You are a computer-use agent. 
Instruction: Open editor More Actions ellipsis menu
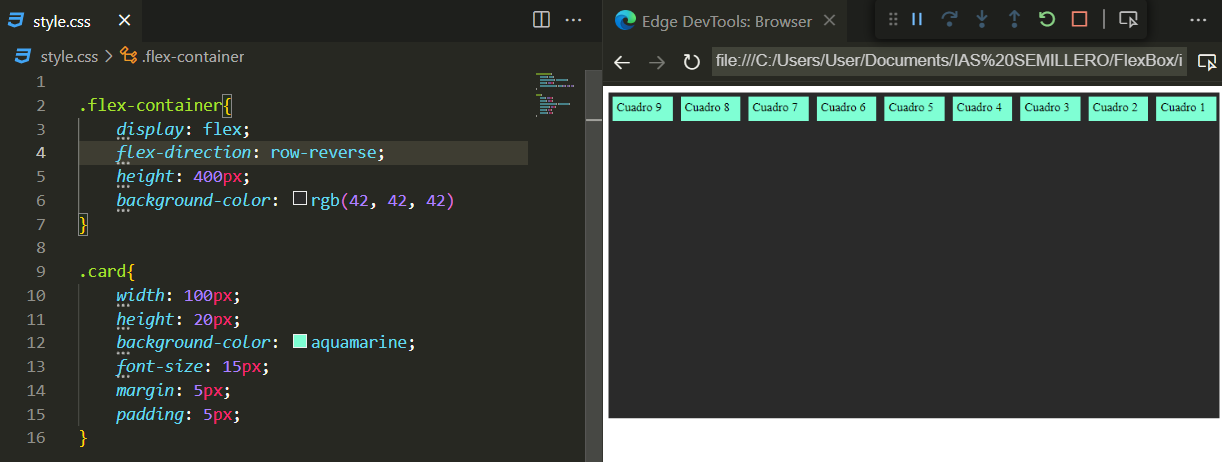pyautogui.click(x=573, y=19)
